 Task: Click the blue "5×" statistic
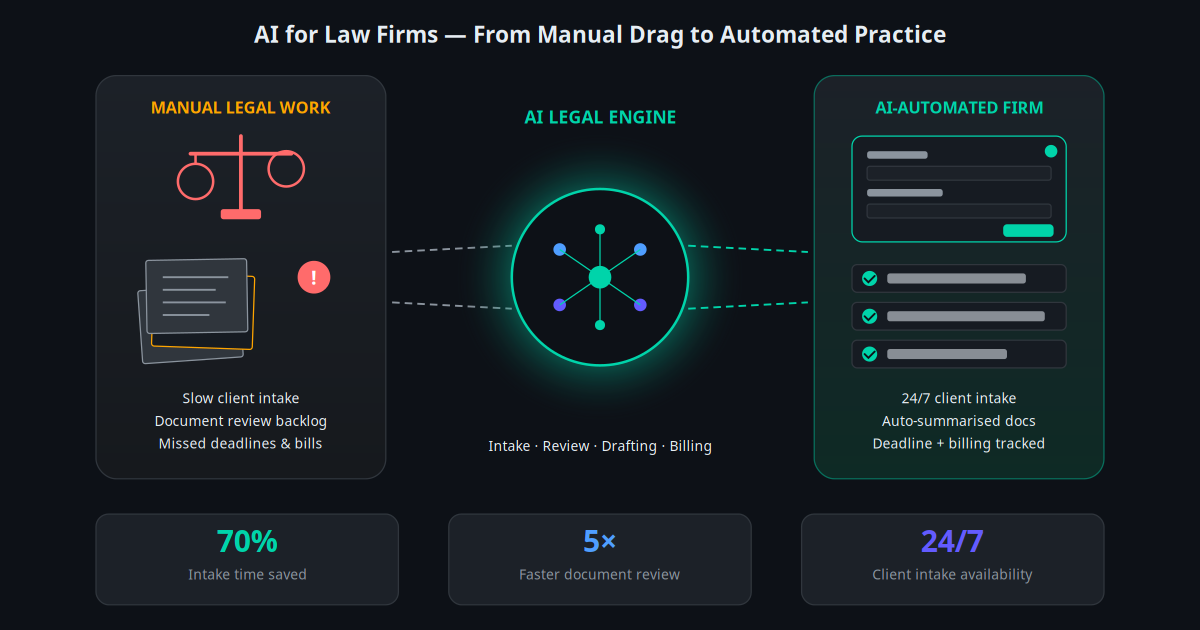click(x=600, y=541)
